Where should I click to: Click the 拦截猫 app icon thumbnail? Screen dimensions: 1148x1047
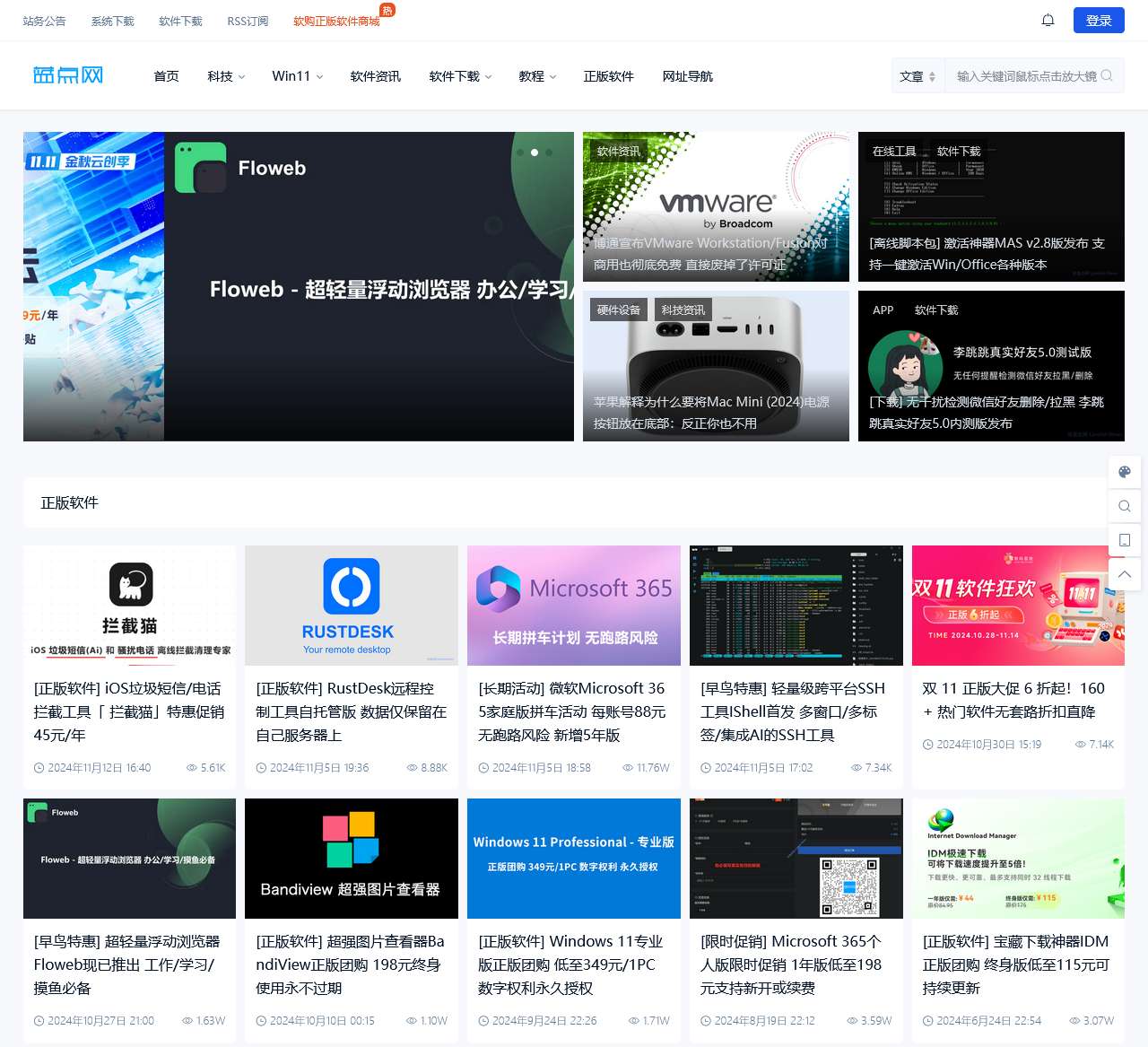tap(131, 584)
